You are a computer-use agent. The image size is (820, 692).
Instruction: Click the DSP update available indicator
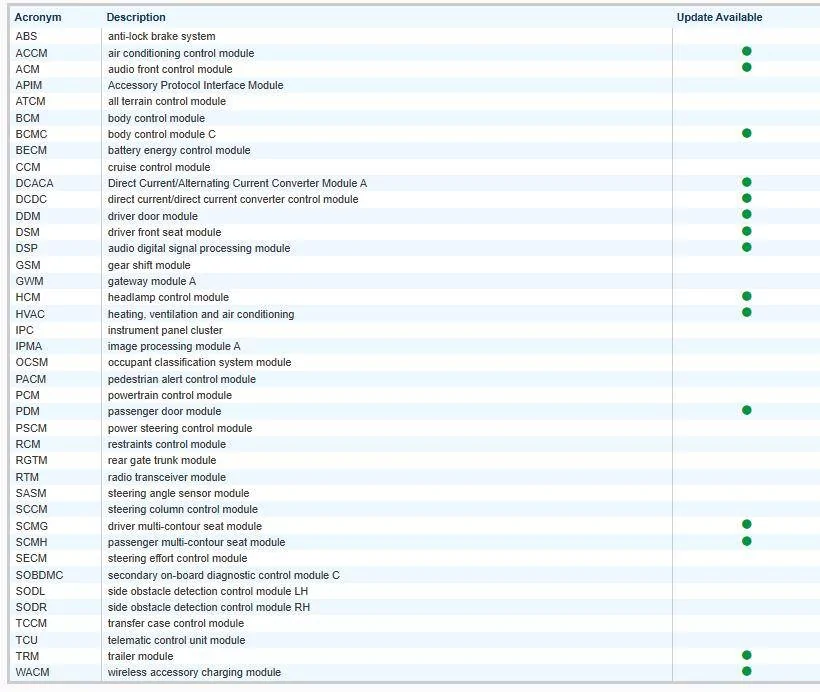[x=746, y=247]
